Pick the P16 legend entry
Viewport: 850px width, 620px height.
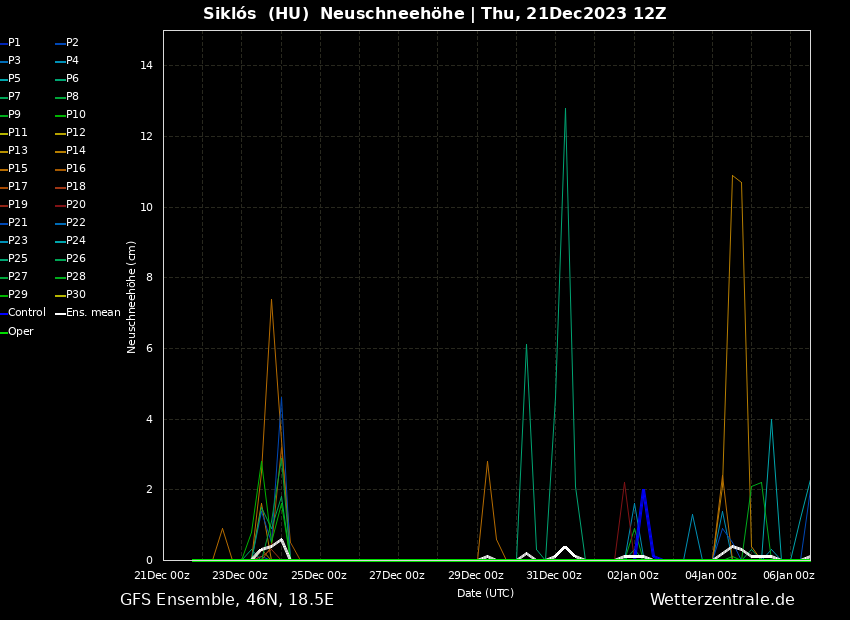pyautogui.click(x=76, y=169)
